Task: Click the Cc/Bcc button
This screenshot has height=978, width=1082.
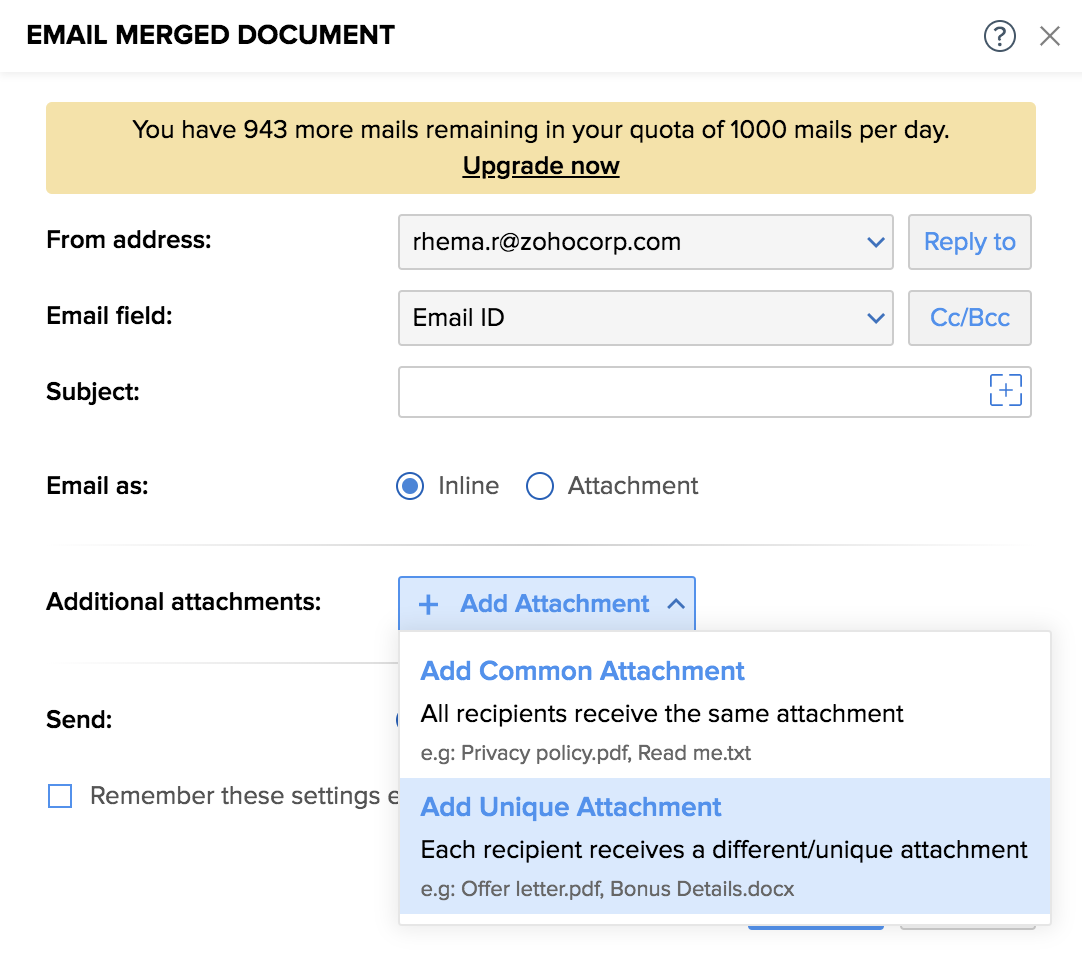Action: (x=969, y=318)
